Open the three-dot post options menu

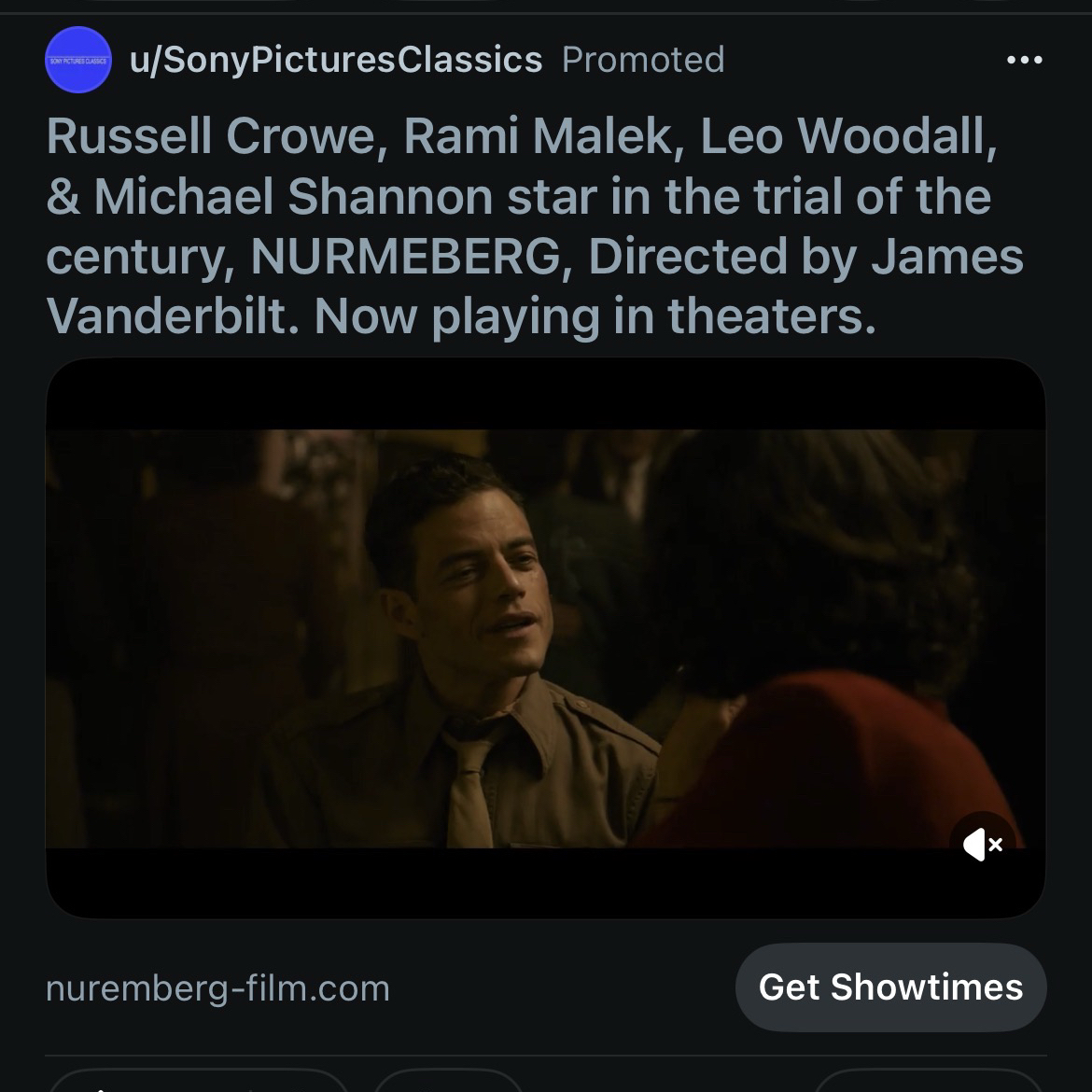(x=1024, y=61)
